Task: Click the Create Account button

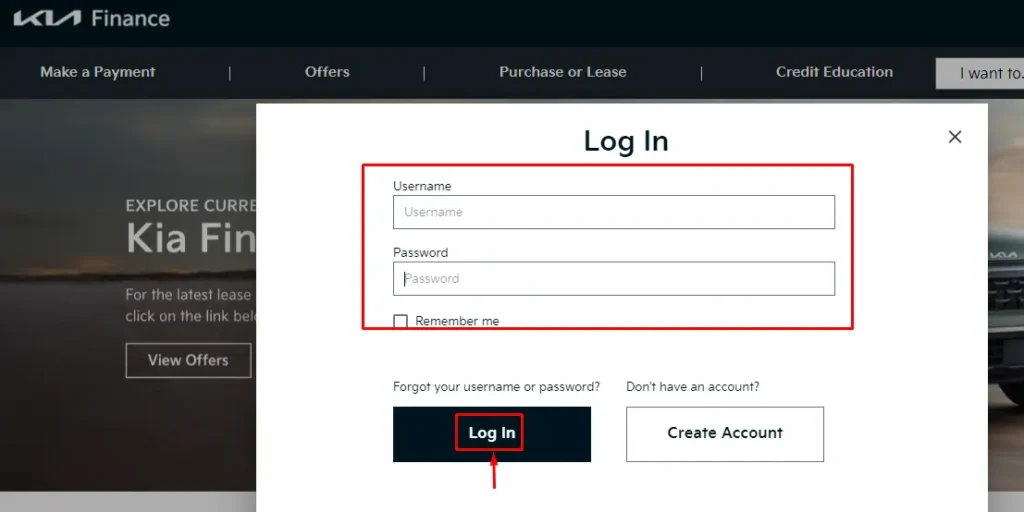Action: click(x=725, y=433)
